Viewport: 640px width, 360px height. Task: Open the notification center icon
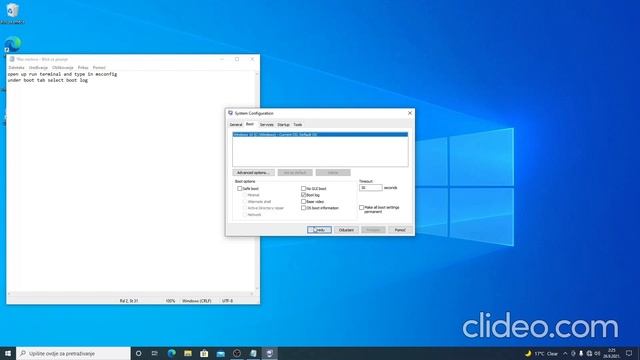point(629,353)
